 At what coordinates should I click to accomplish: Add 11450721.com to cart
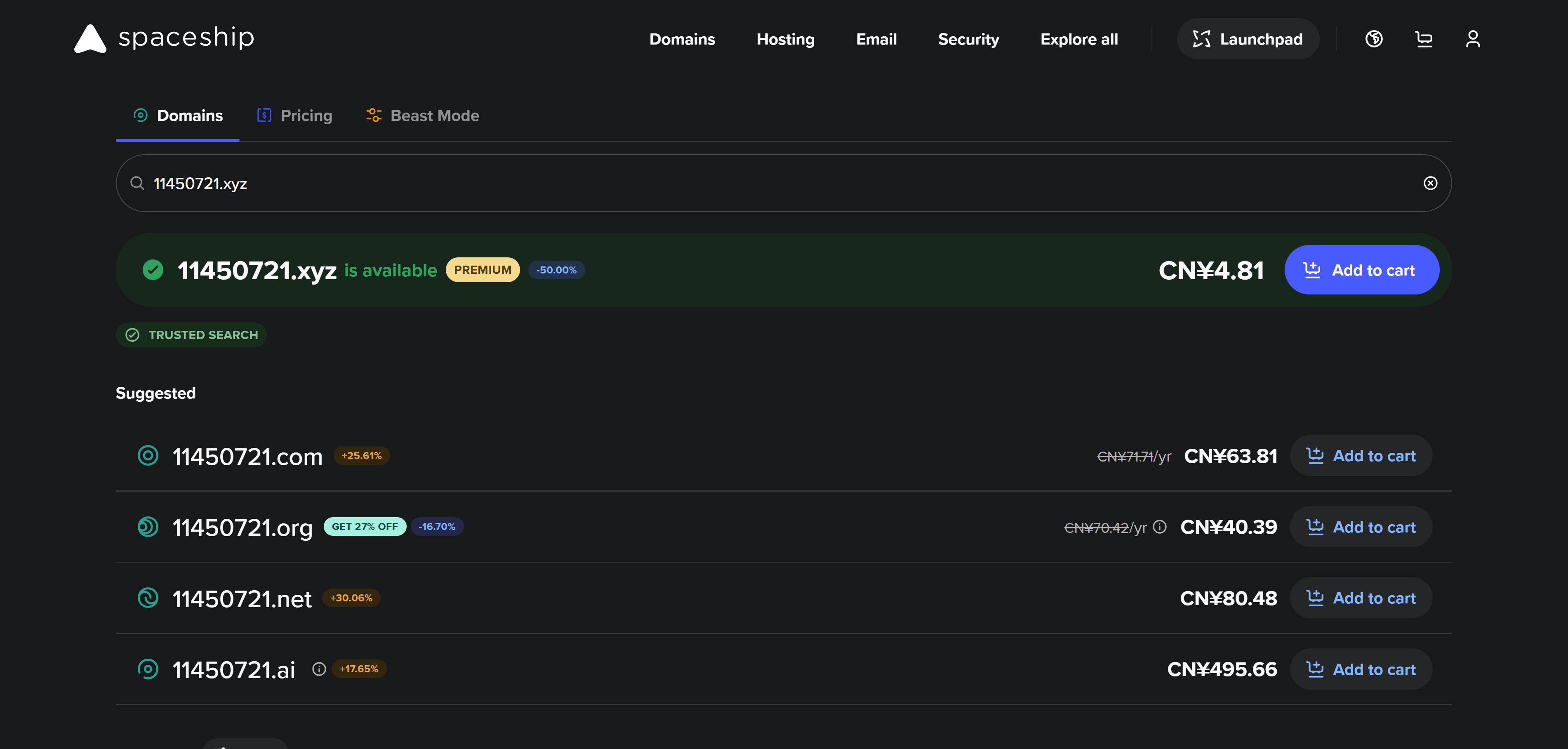pyautogui.click(x=1361, y=455)
